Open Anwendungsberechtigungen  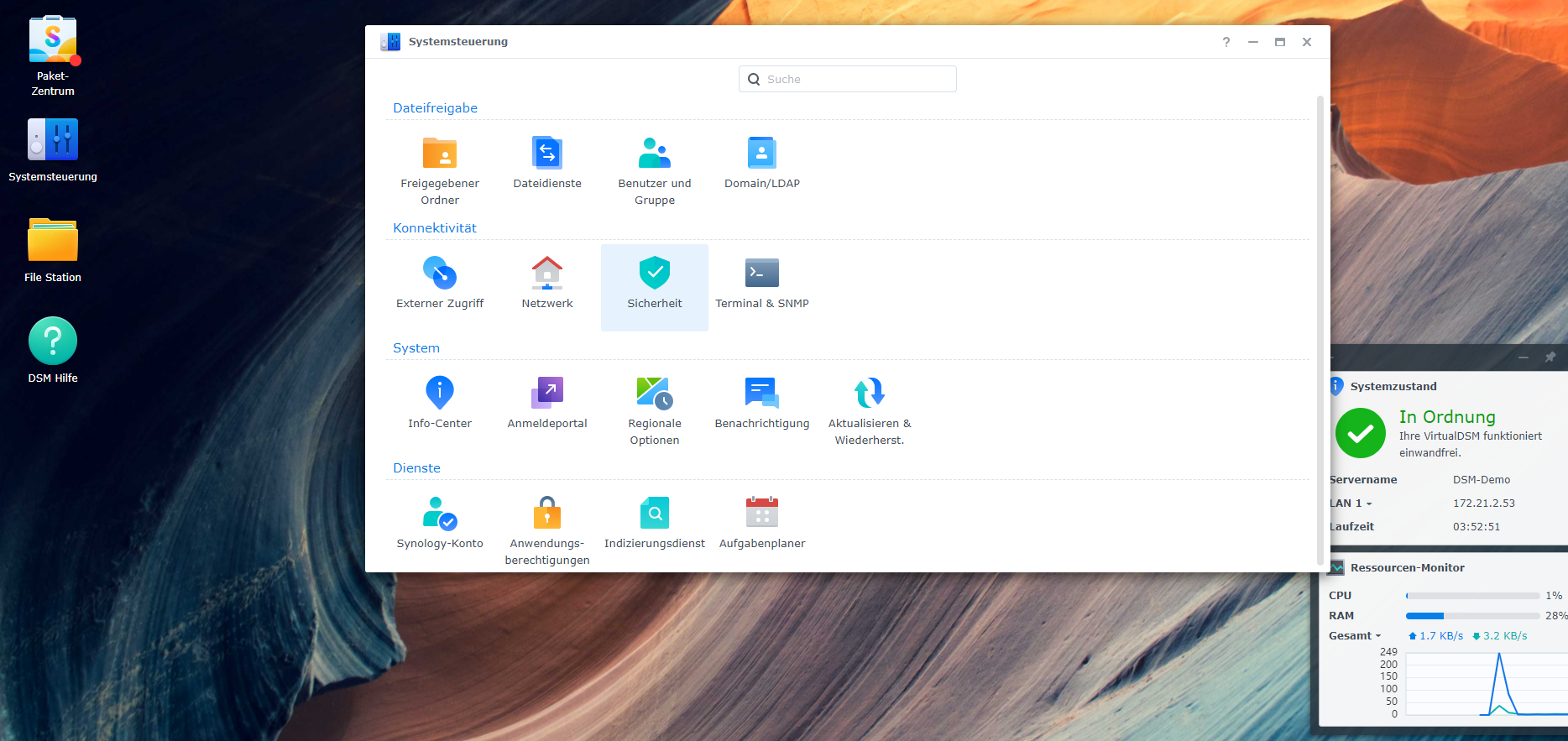547,528
